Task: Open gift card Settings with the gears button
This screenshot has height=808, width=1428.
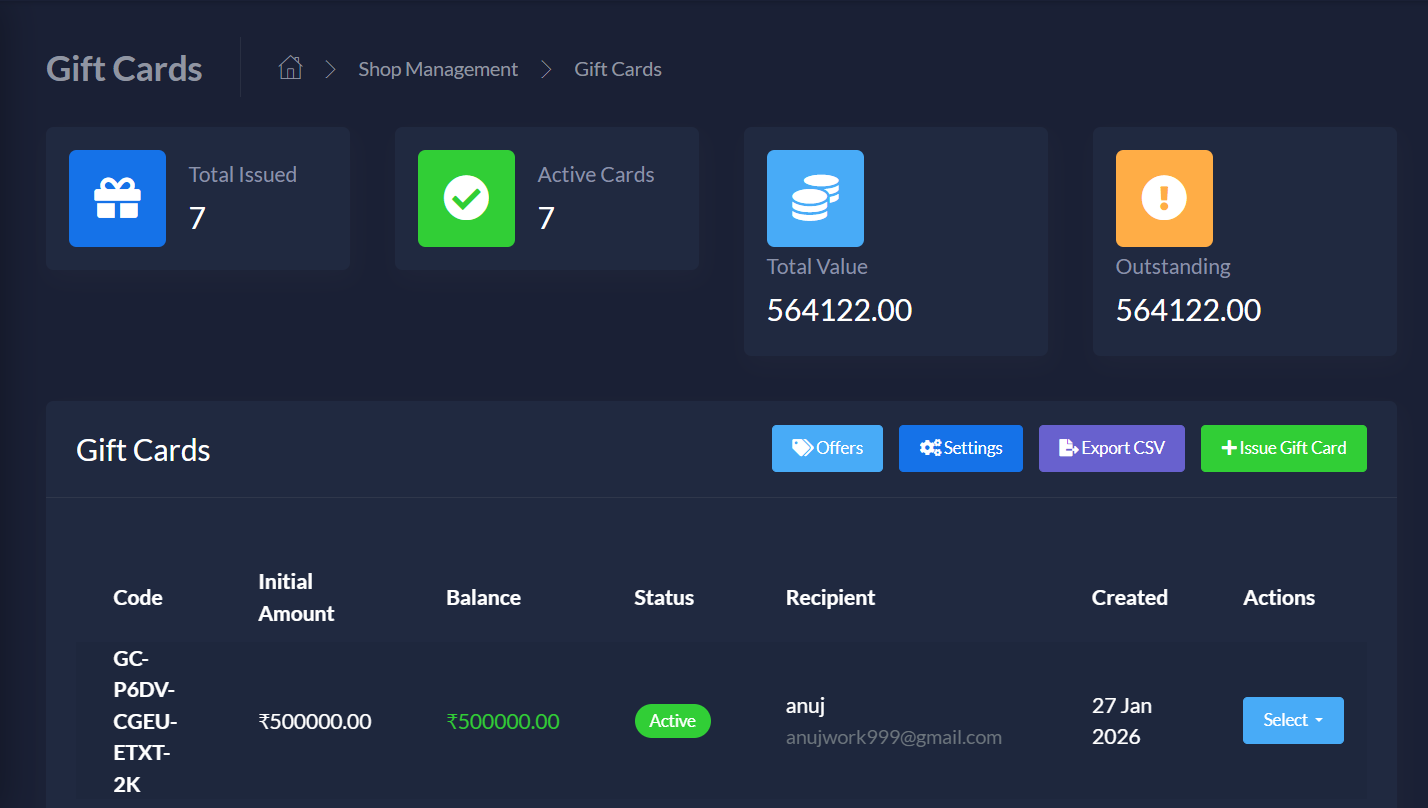Action: (960, 448)
